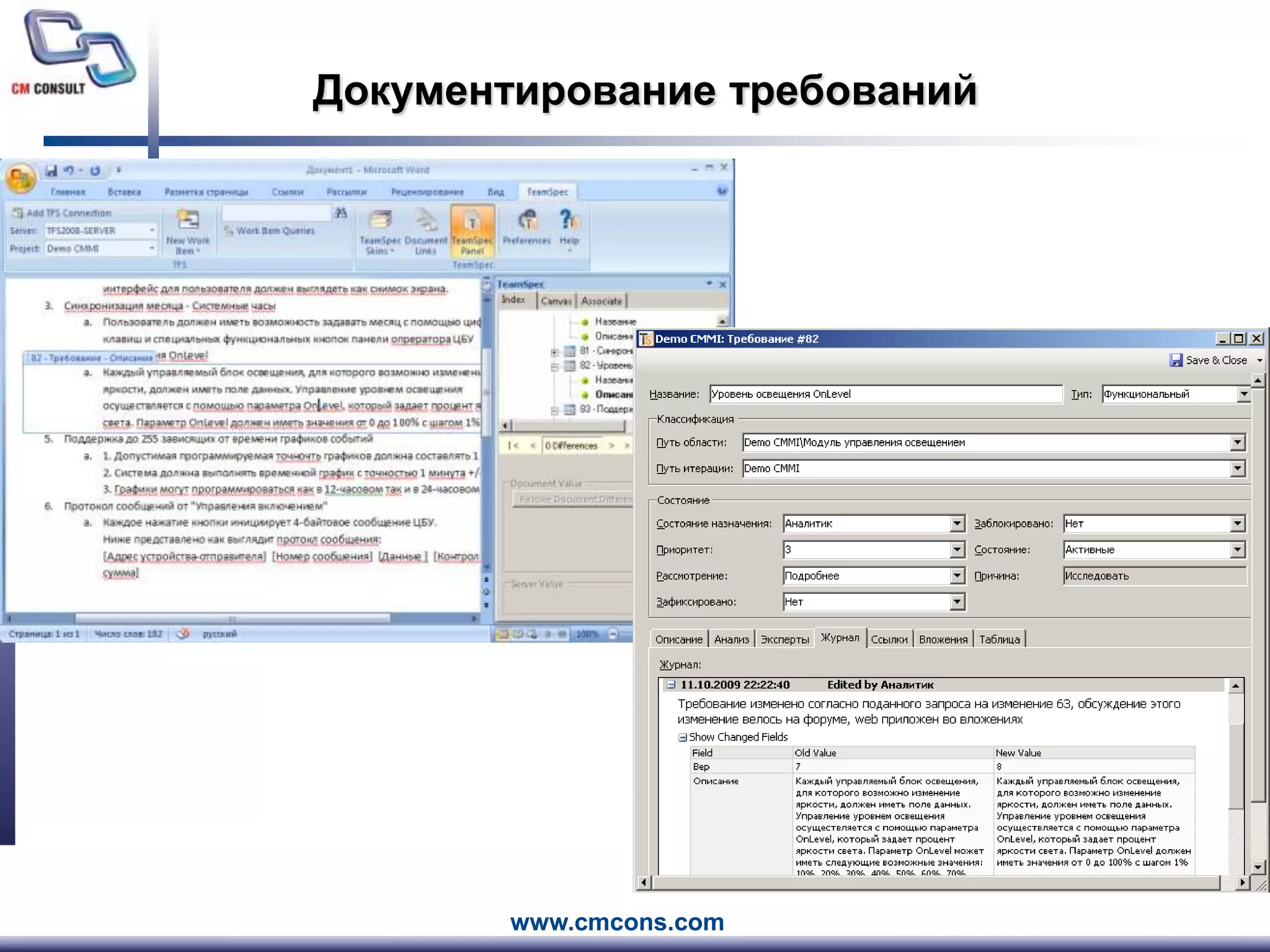The width and height of the screenshot is (1270, 952).
Task: Click the русский language indicator in status bar
Action: point(220,634)
